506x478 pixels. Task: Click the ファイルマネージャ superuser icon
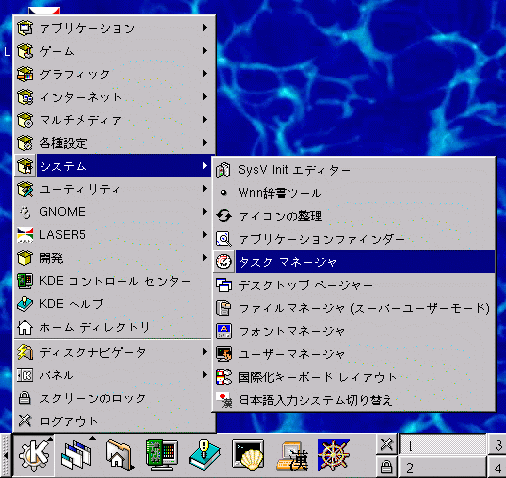[224, 308]
